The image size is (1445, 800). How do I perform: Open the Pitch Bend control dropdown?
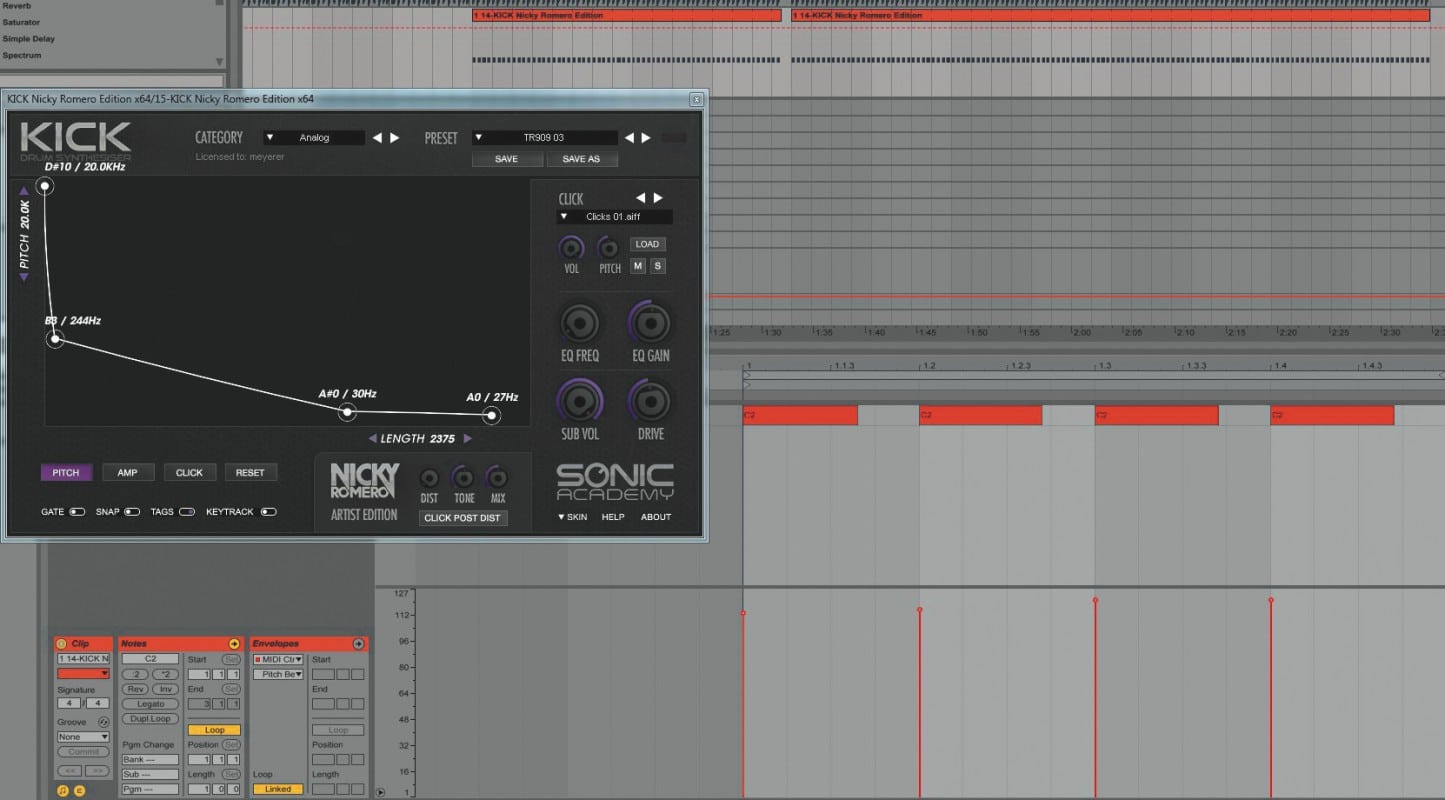pyautogui.click(x=278, y=674)
